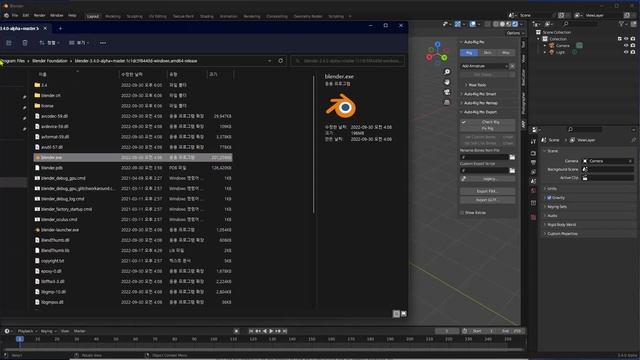Toggle the camera view icon in viewport
The width and height of the screenshot is (640, 360).
447,92
